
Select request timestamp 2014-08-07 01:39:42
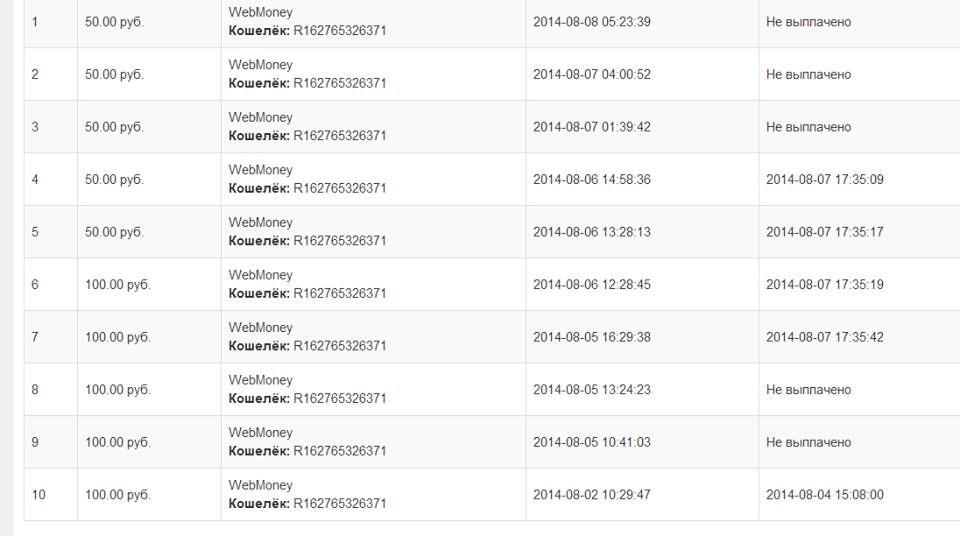coord(591,127)
